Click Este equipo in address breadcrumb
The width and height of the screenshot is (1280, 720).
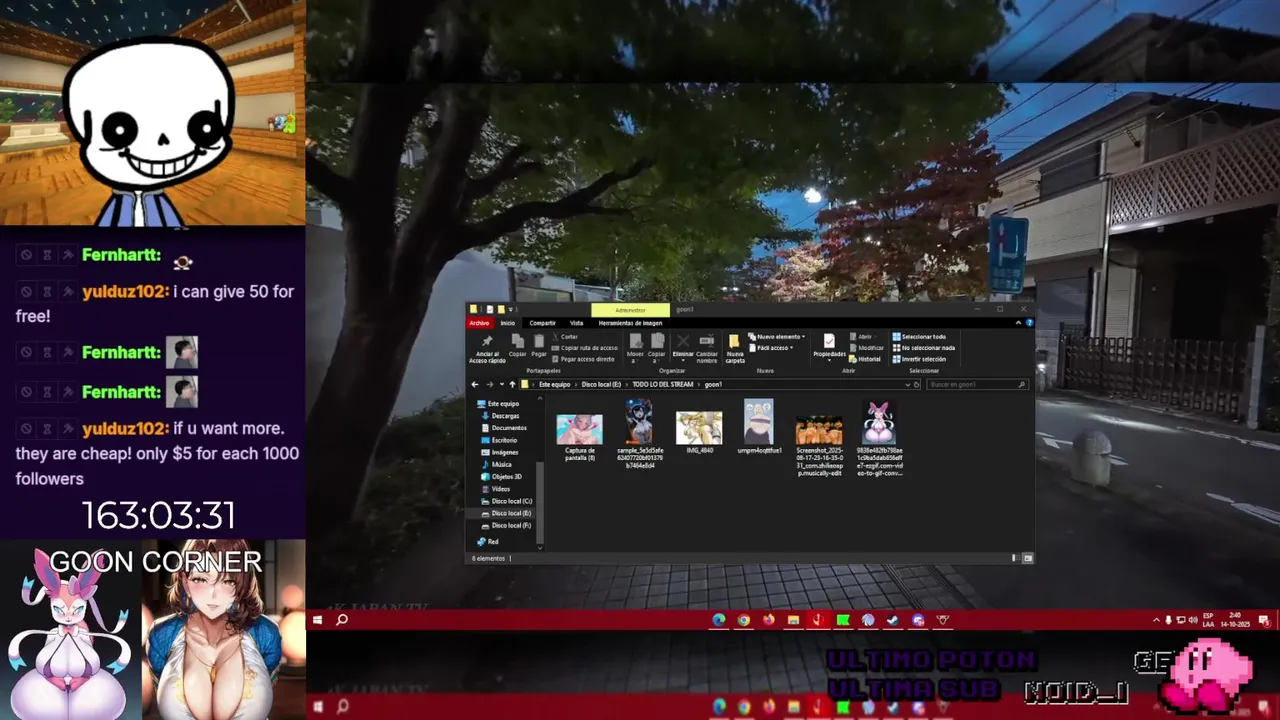coord(555,385)
